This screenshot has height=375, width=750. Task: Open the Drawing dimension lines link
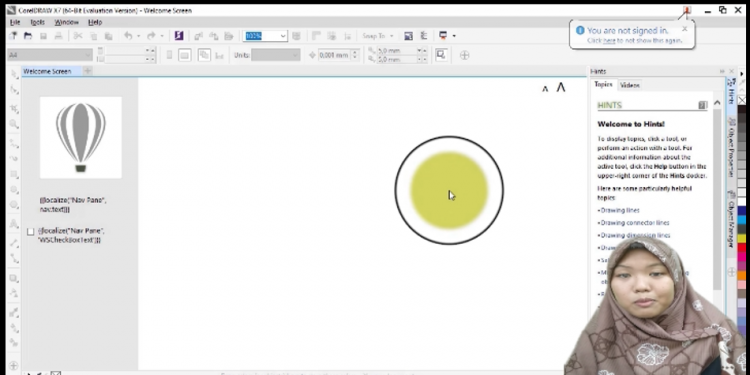(635, 235)
